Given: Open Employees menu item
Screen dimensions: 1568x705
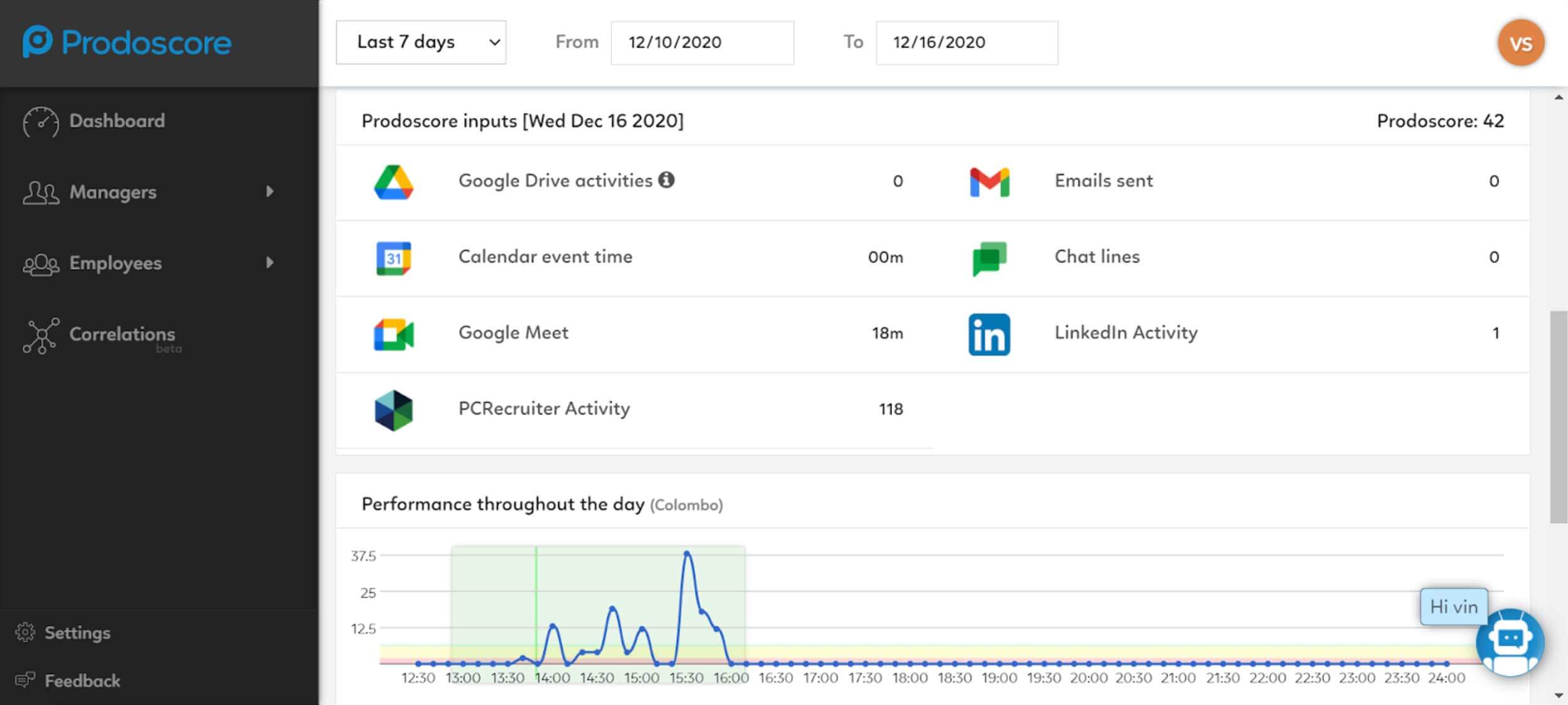Looking at the screenshot, I should pyautogui.click(x=115, y=263).
